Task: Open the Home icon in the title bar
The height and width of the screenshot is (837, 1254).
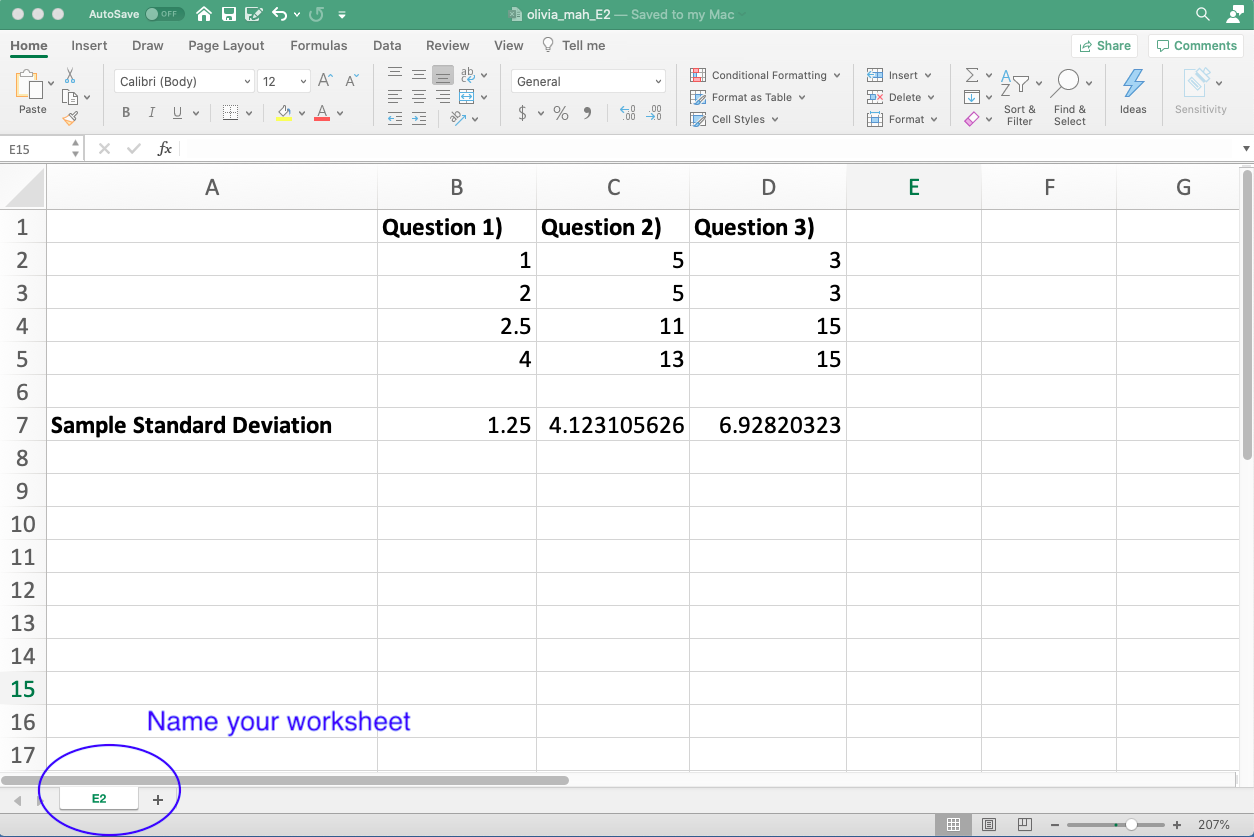Action: click(x=204, y=15)
